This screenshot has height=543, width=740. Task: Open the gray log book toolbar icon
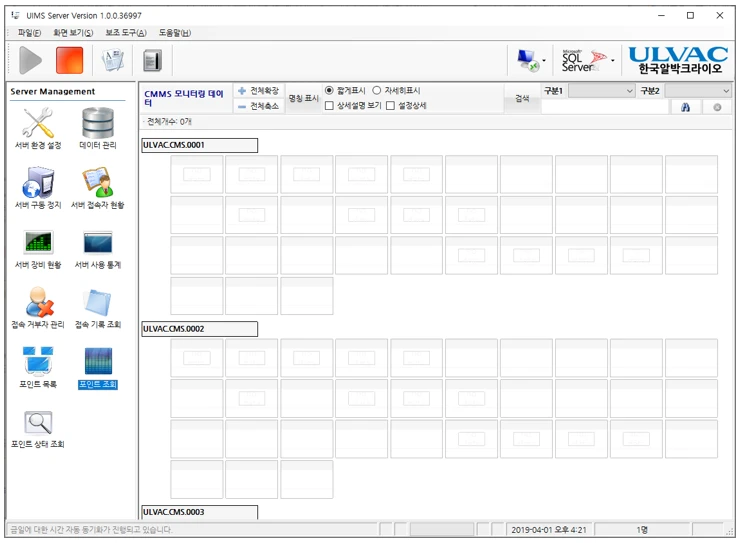click(152, 61)
